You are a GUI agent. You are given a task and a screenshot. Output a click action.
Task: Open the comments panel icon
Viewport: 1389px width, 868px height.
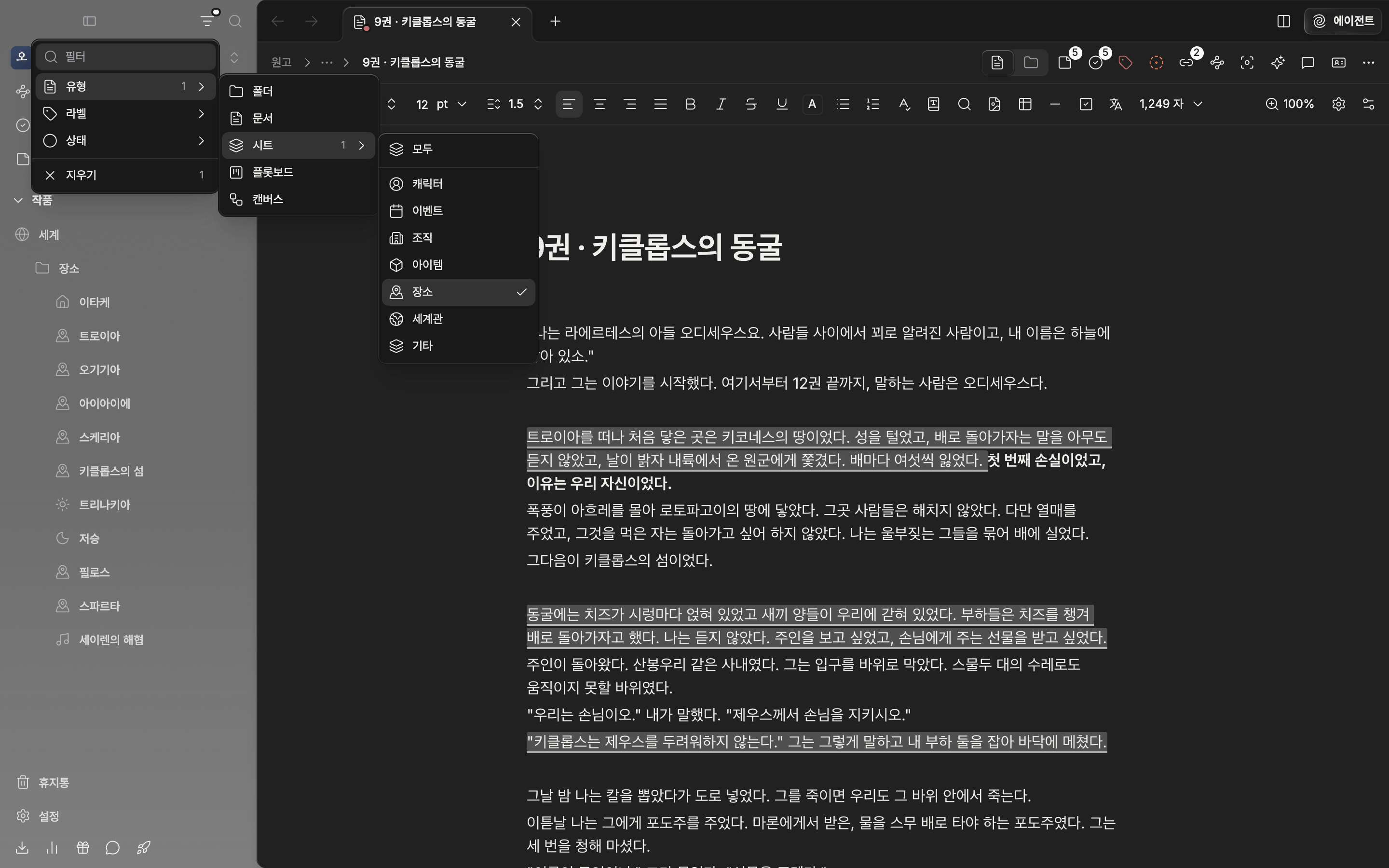pyautogui.click(x=1308, y=63)
